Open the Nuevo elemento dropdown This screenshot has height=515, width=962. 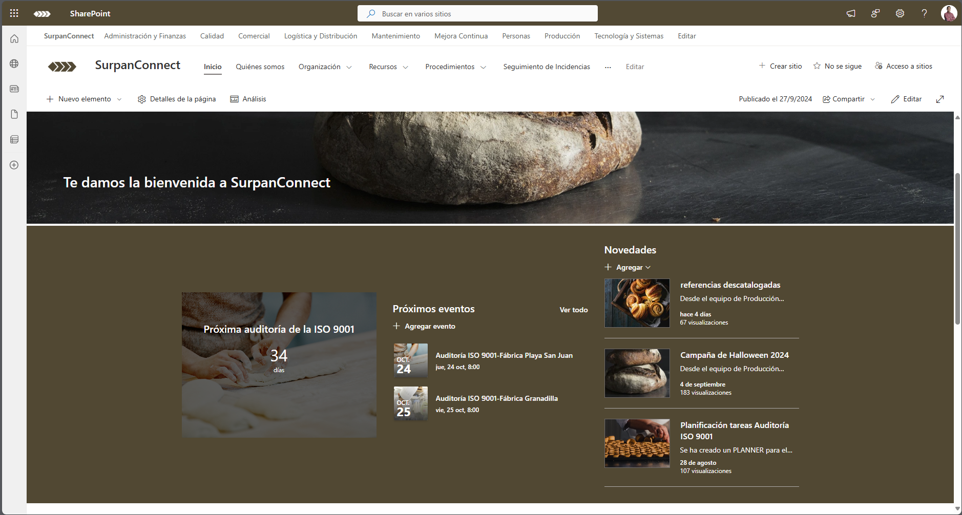[84, 99]
